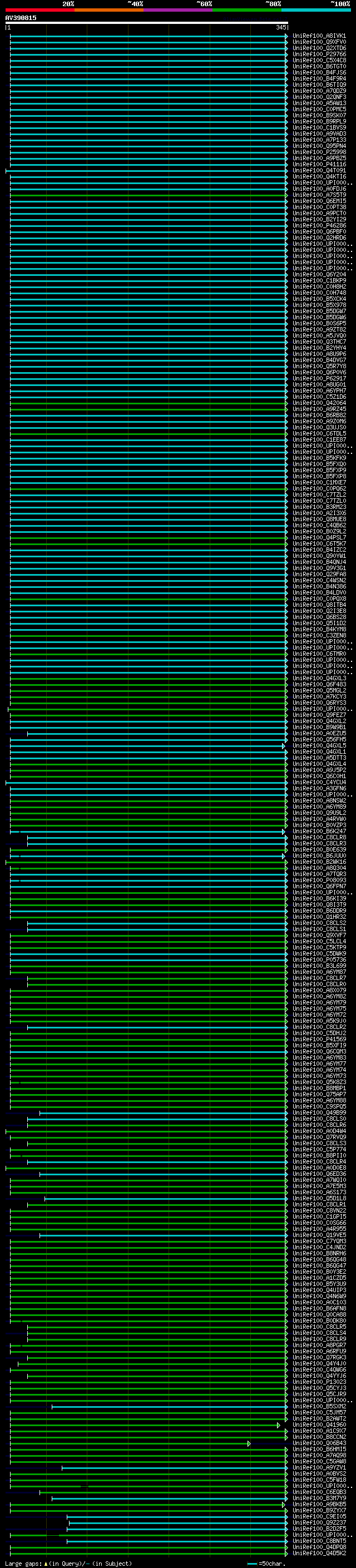Click the yellow large-gap triangle in the legend
The height and width of the screenshot is (1568, 356).
coord(46,1563)
